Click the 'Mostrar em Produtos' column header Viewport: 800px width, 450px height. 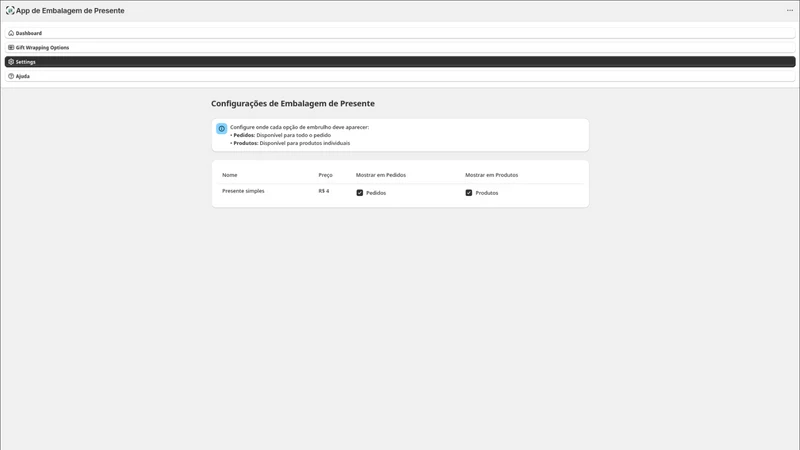point(491,175)
